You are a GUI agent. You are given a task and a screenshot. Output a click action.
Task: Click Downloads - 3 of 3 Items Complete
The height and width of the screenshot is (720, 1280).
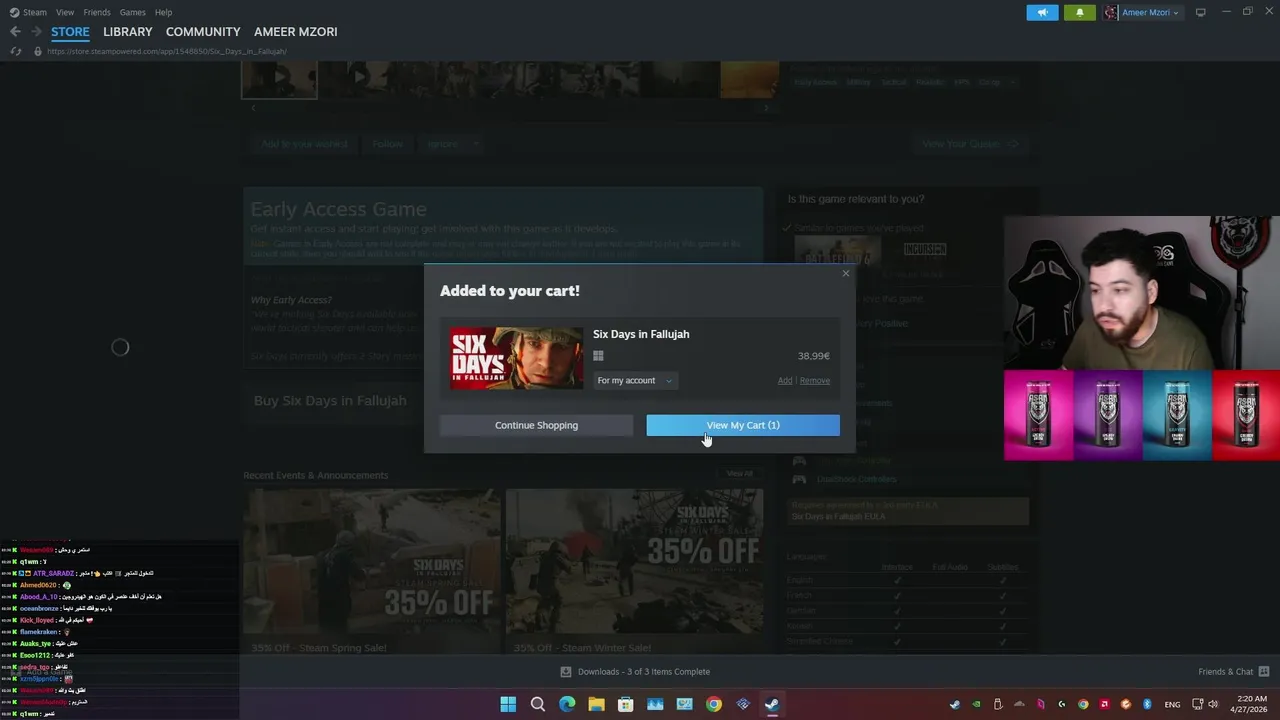[x=644, y=672]
